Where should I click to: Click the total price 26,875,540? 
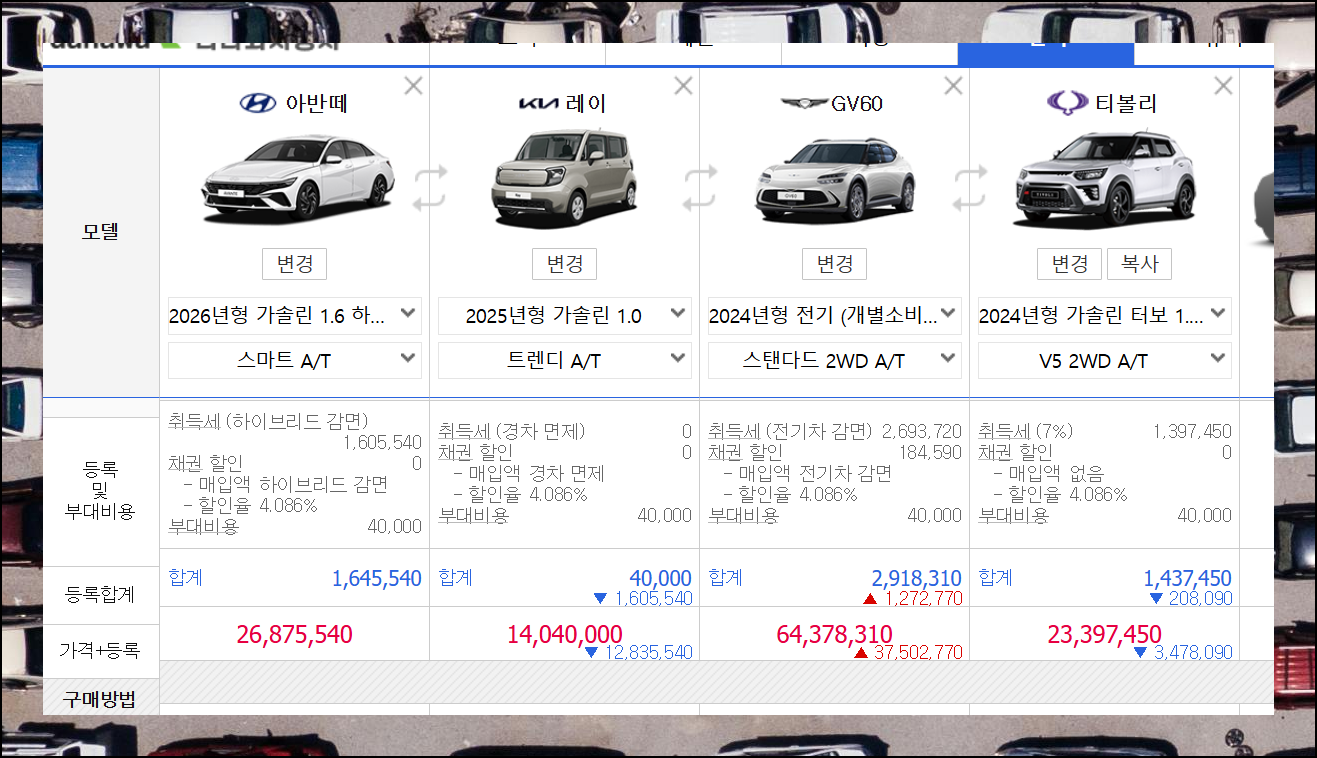pyautogui.click(x=295, y=634)
